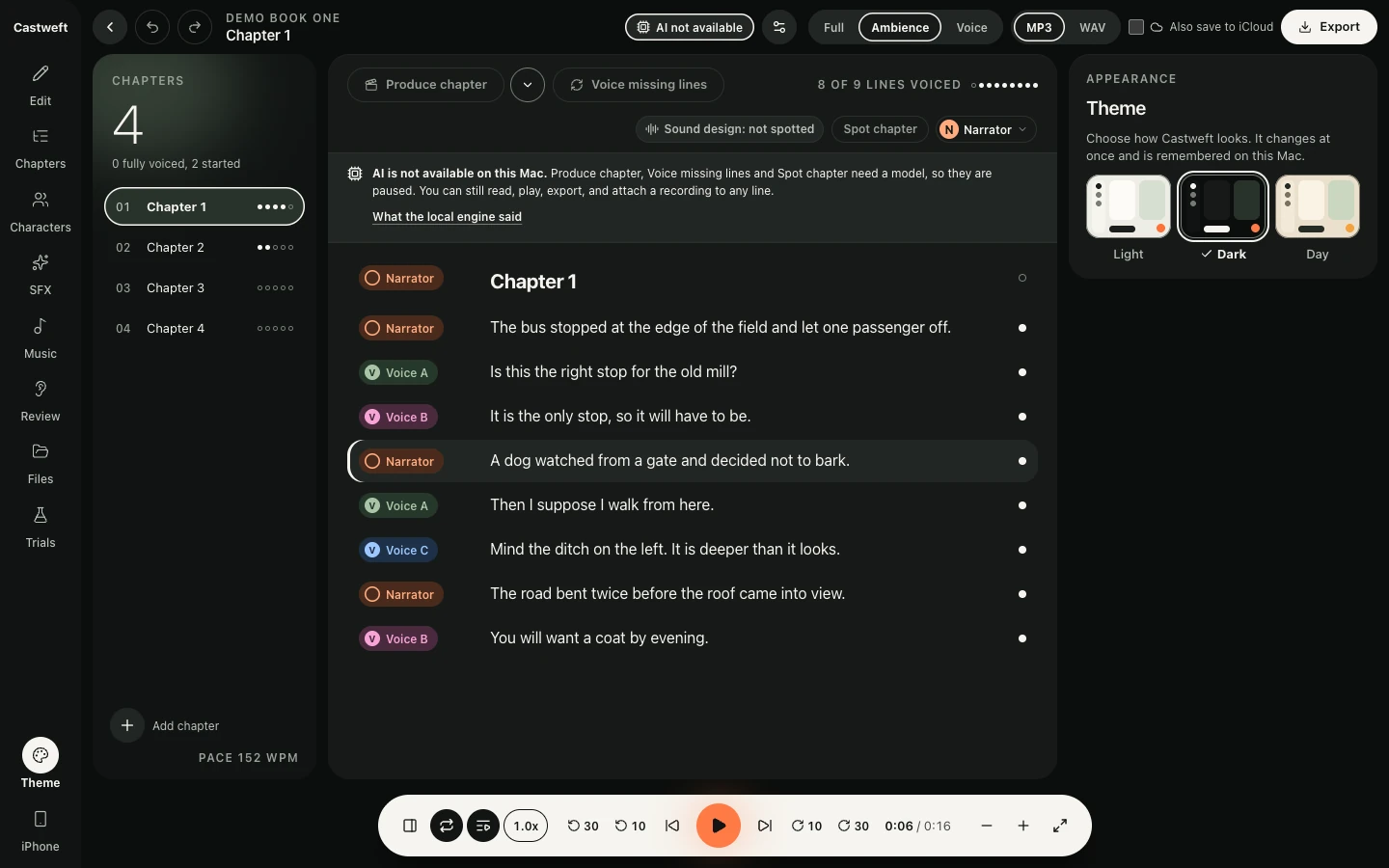Viewport: 1389px width, 868px height.
Task: Open the iPhone section in sidebar
Action: point(41,831)
